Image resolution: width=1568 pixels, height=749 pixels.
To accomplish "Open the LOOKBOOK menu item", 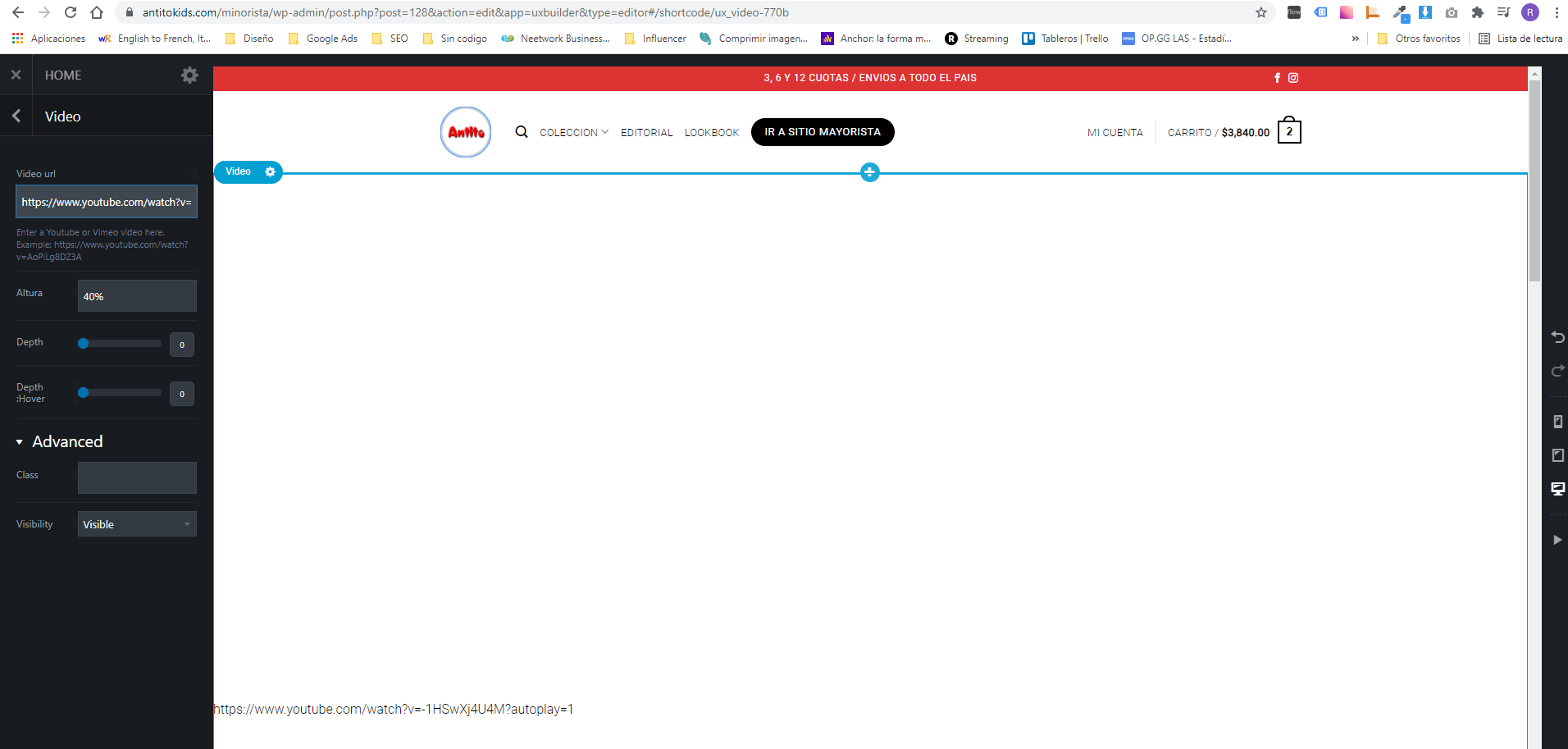I will pos(712,132).
